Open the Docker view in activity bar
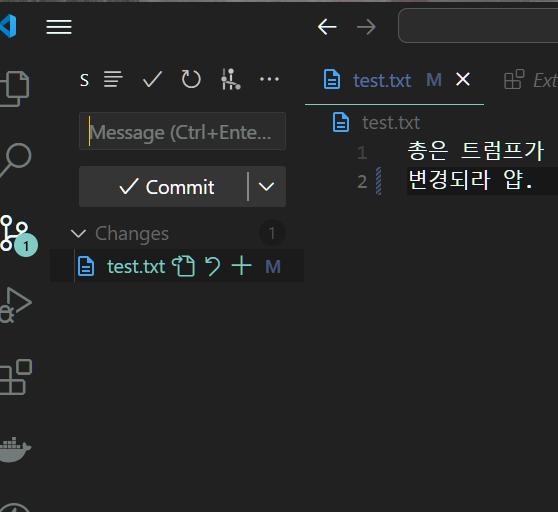 click(x=16, y=450)
